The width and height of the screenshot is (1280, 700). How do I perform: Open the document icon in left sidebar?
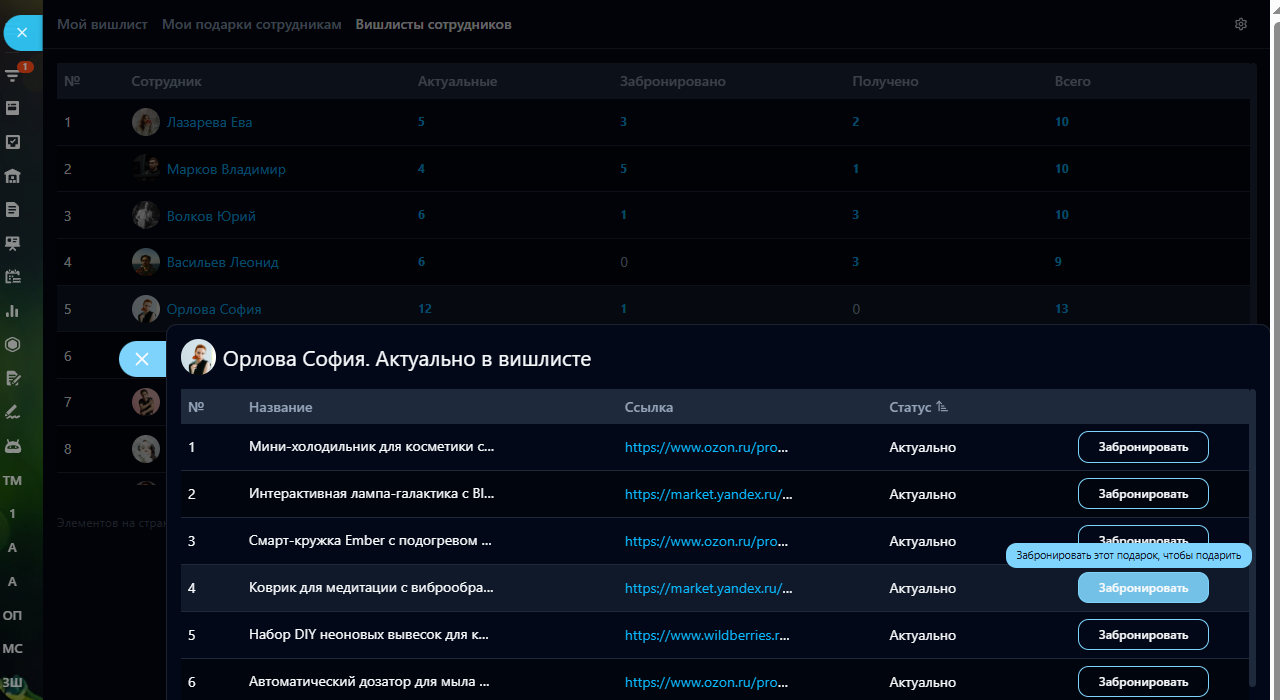13,209
